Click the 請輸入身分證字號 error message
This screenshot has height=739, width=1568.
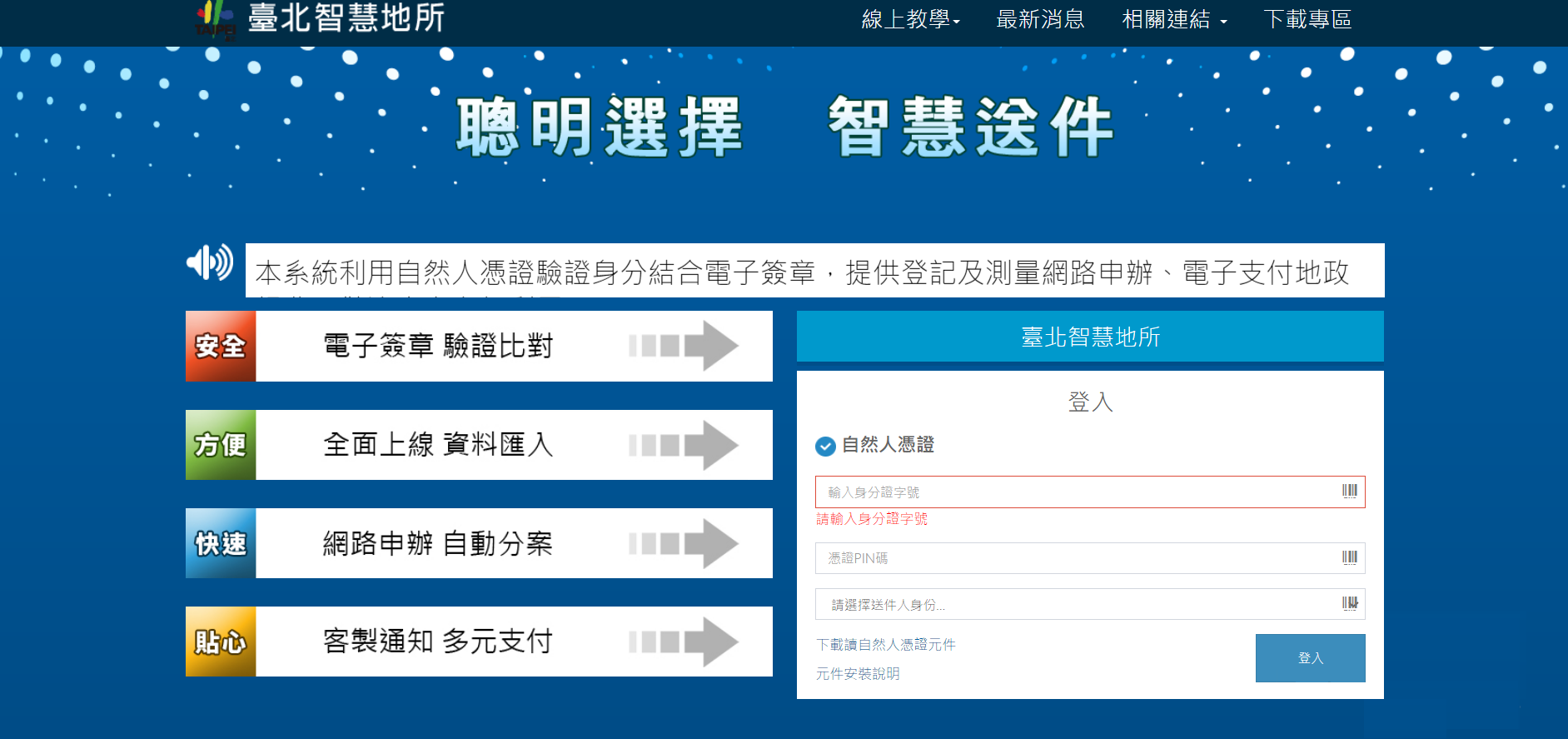[x=872, y=519]
